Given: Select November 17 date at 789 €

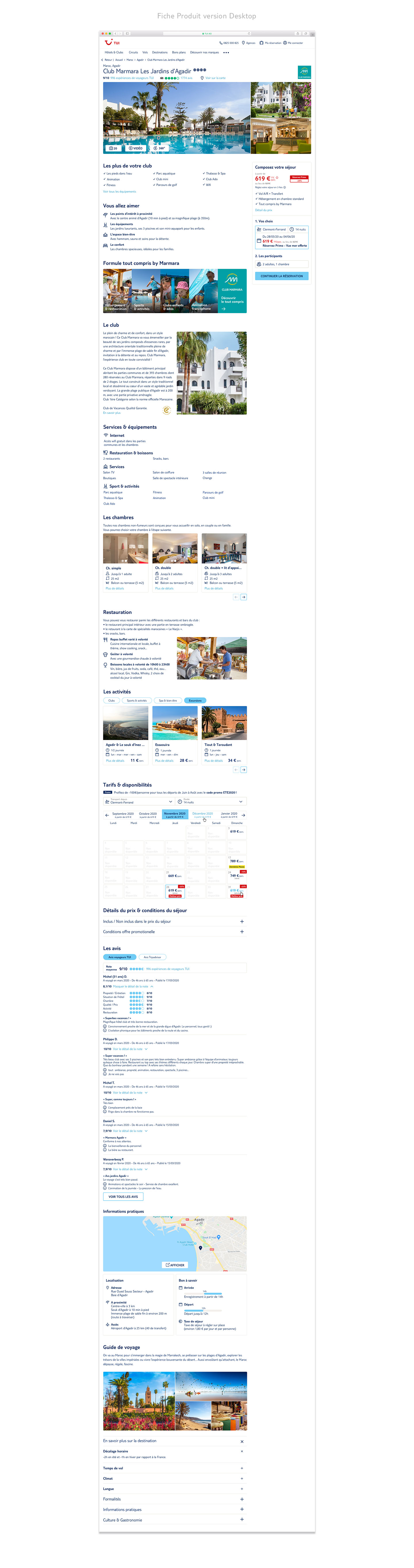Looking at the screenshot, I should [237, 862].
